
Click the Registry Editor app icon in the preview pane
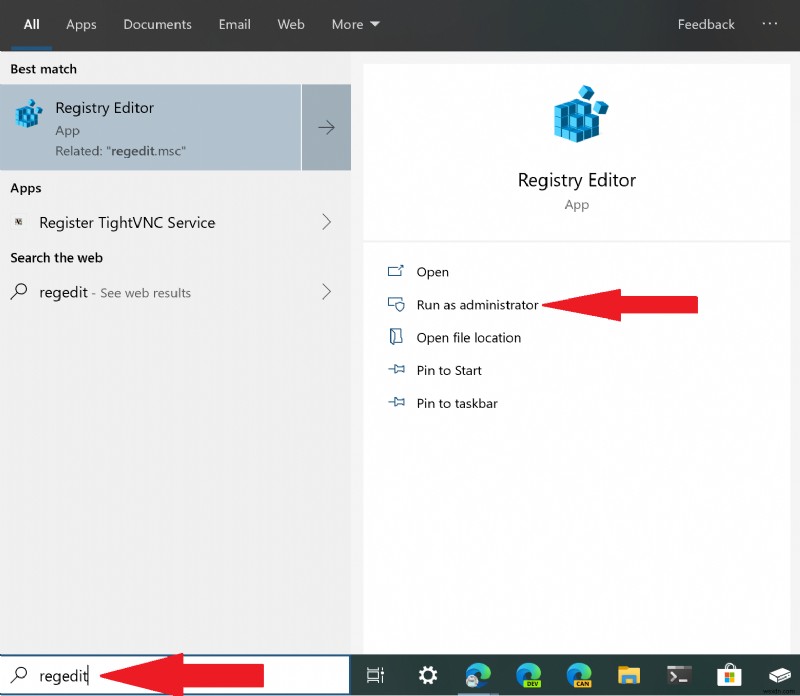pos(576,113)
